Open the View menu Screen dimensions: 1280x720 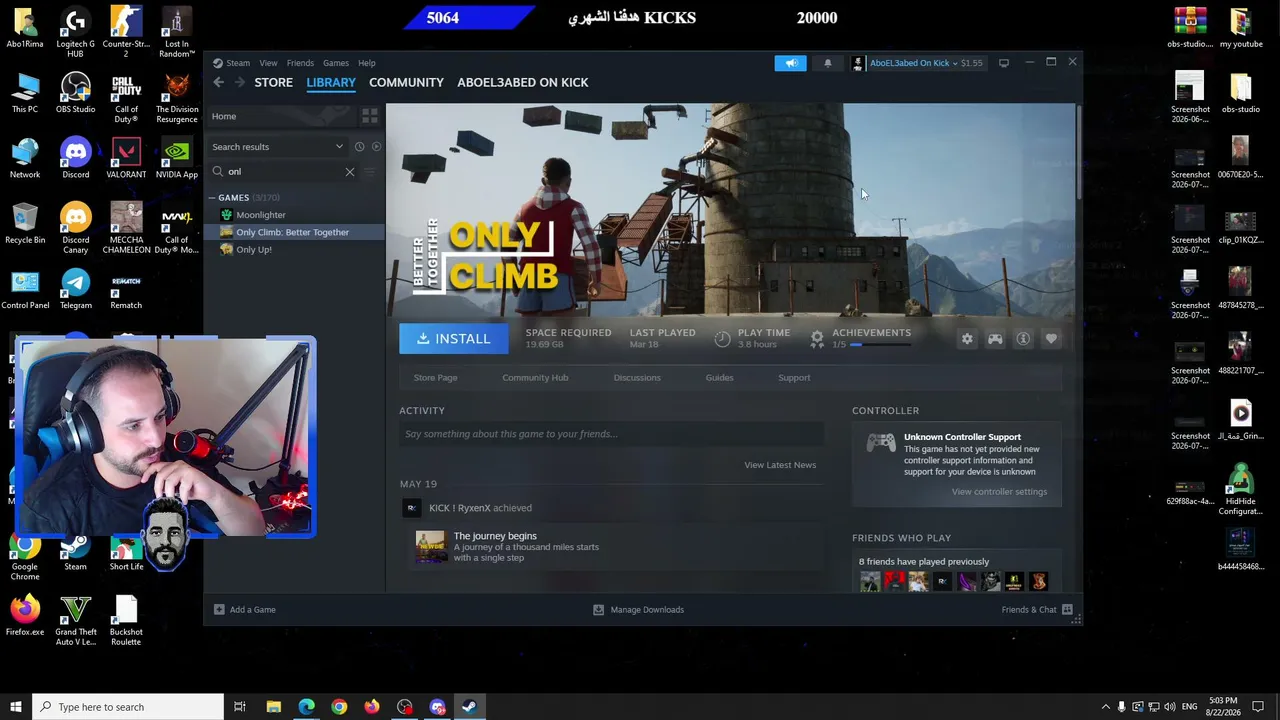pos(268,63)
